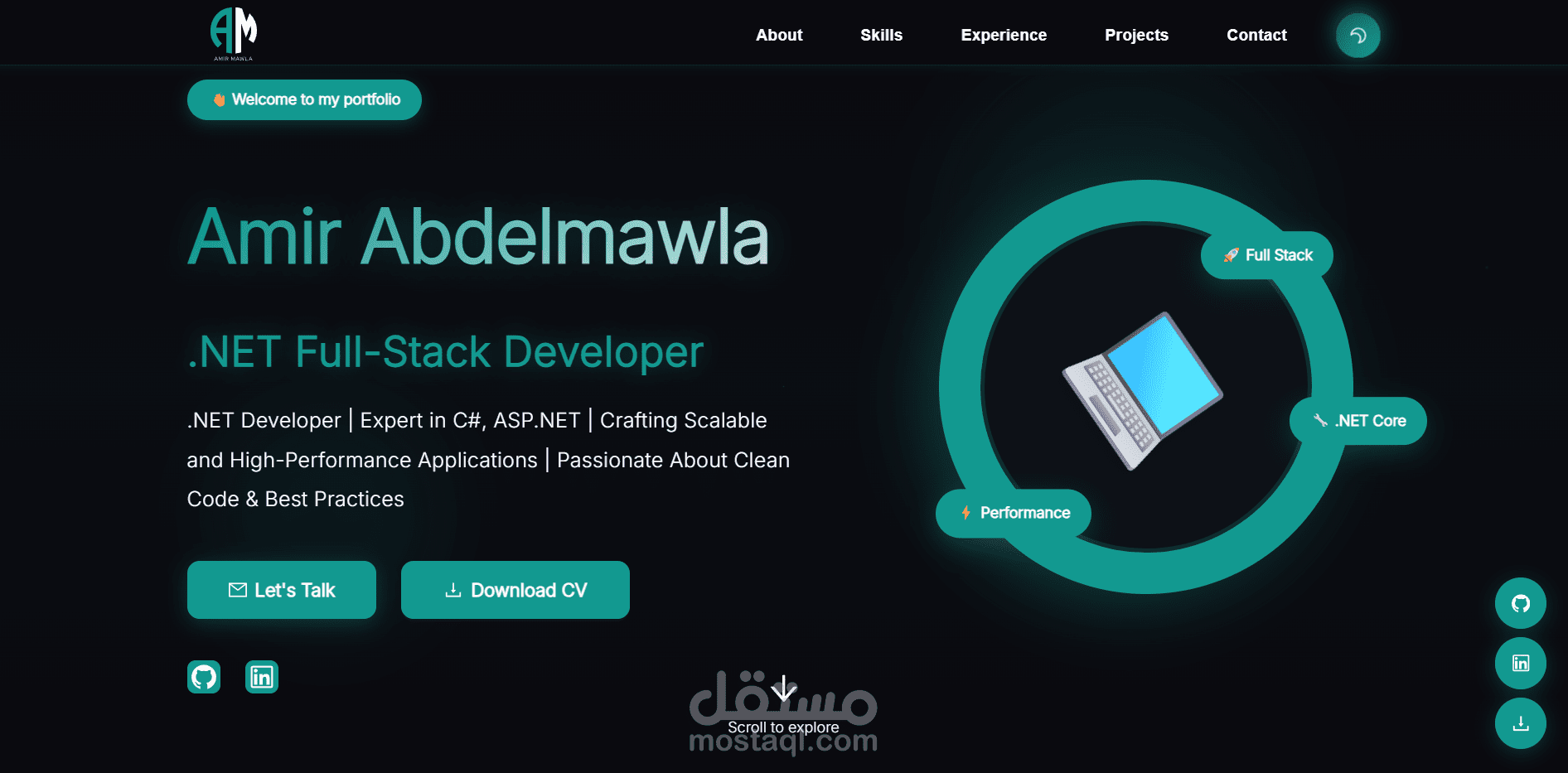
Task: Open the About section
Action: 779,35
